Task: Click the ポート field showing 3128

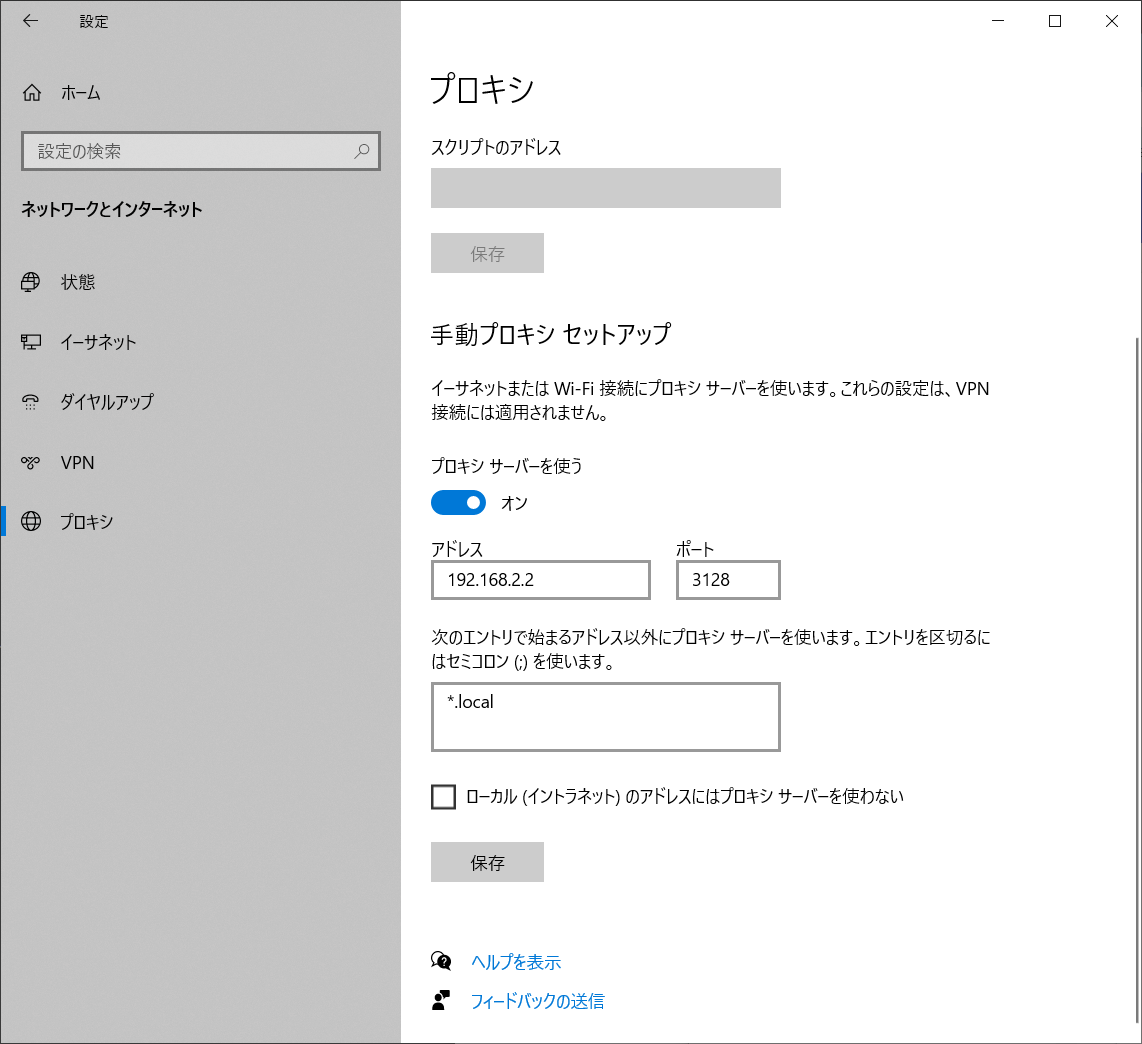Action: coord(728,580)
